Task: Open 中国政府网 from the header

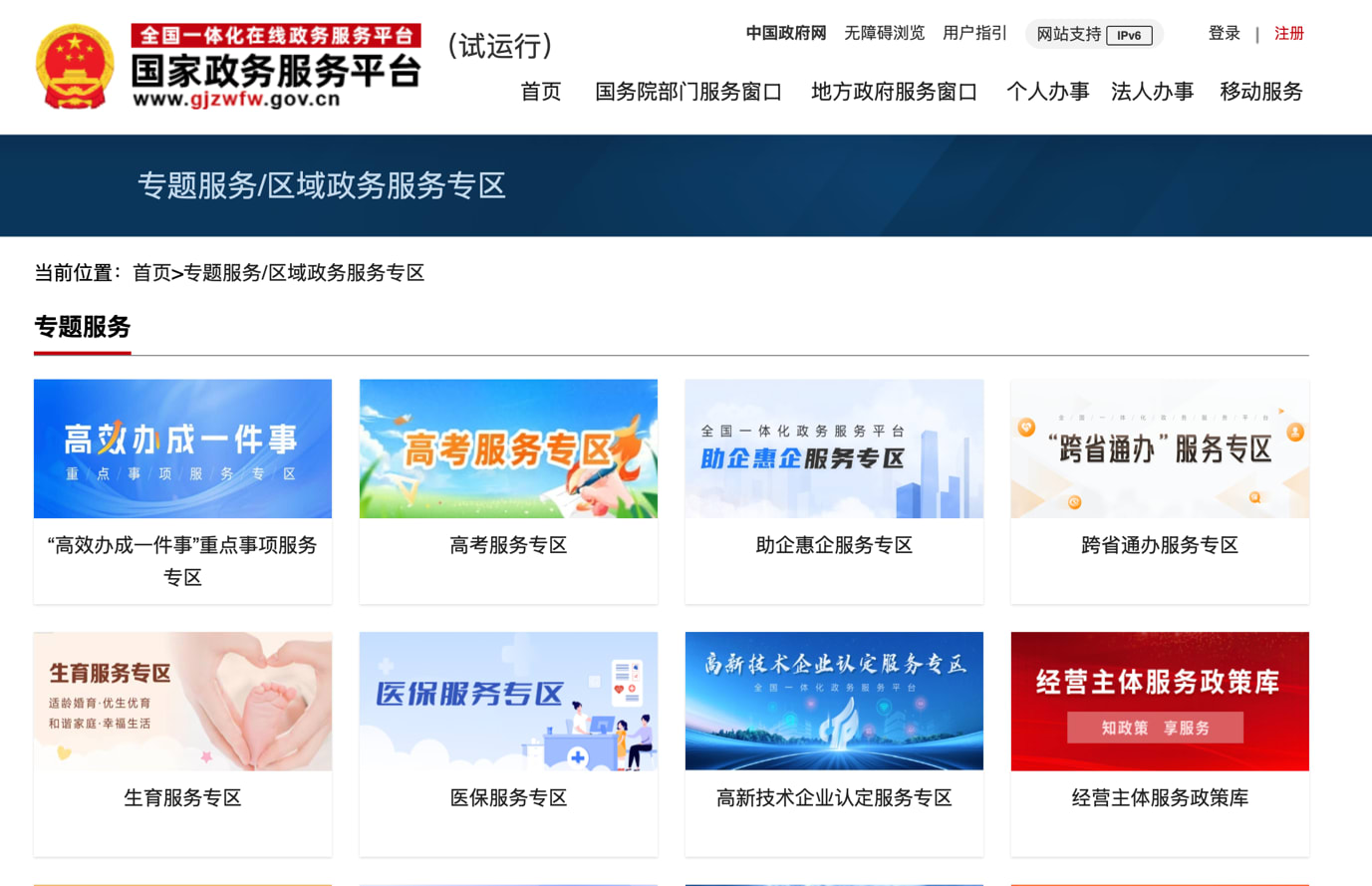Action: point(785,32)
